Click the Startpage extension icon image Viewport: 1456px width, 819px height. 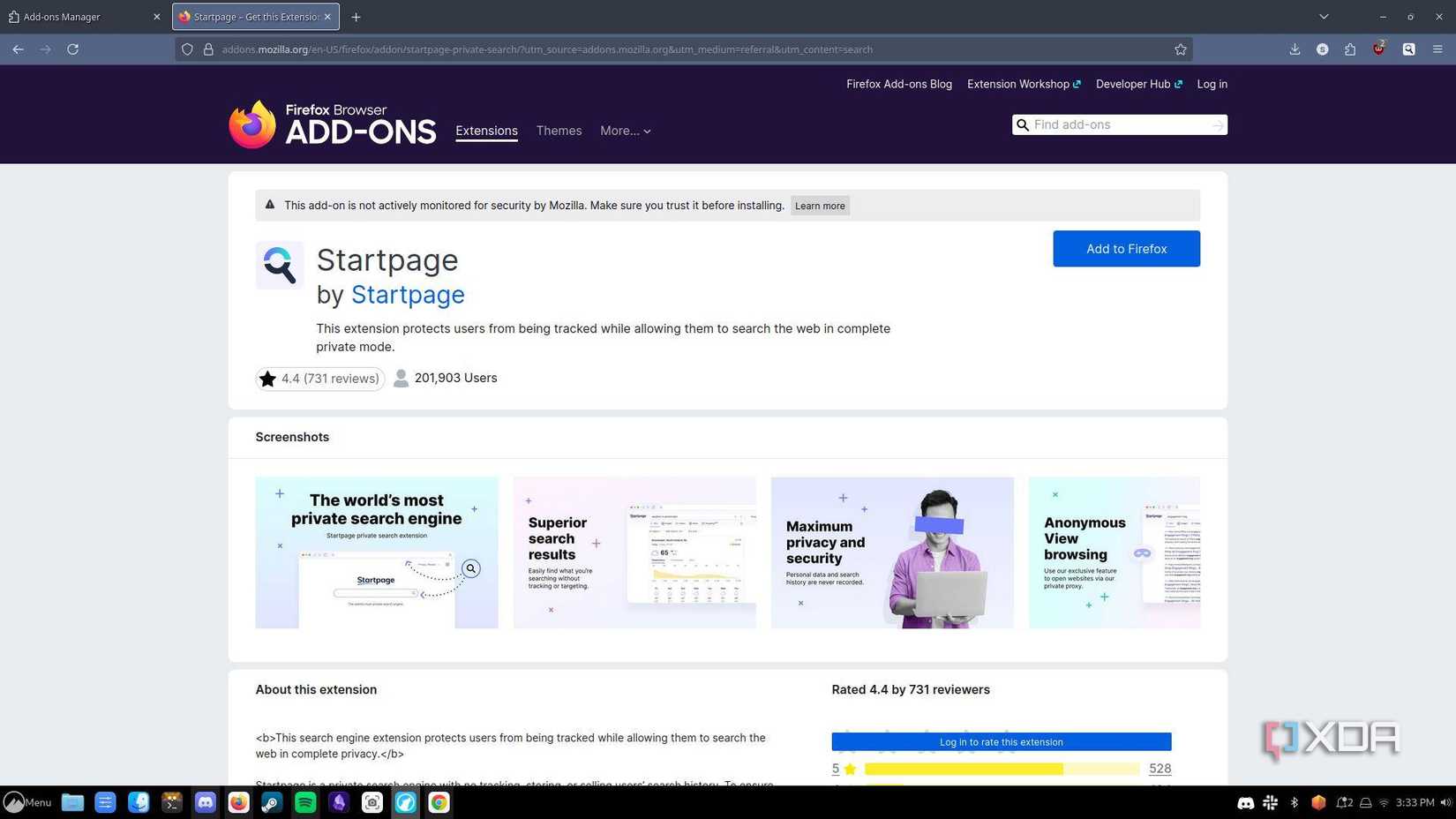tap(280, 265)
